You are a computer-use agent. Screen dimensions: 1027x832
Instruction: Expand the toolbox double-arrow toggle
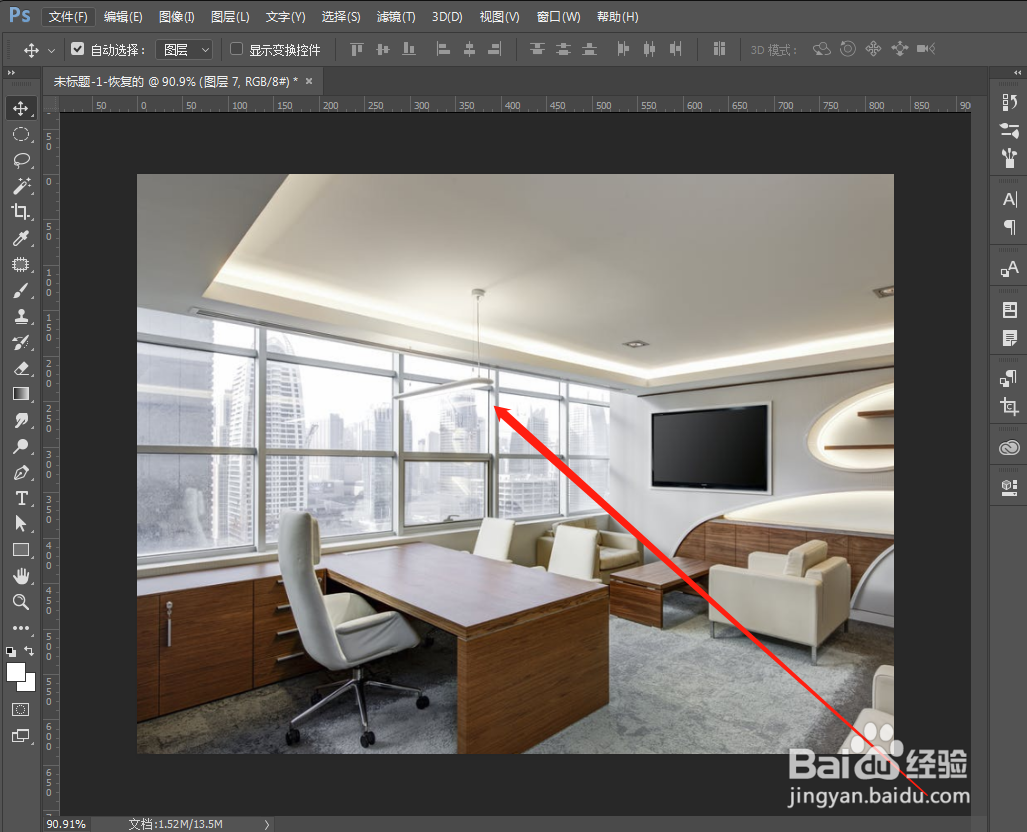point(11,73)
